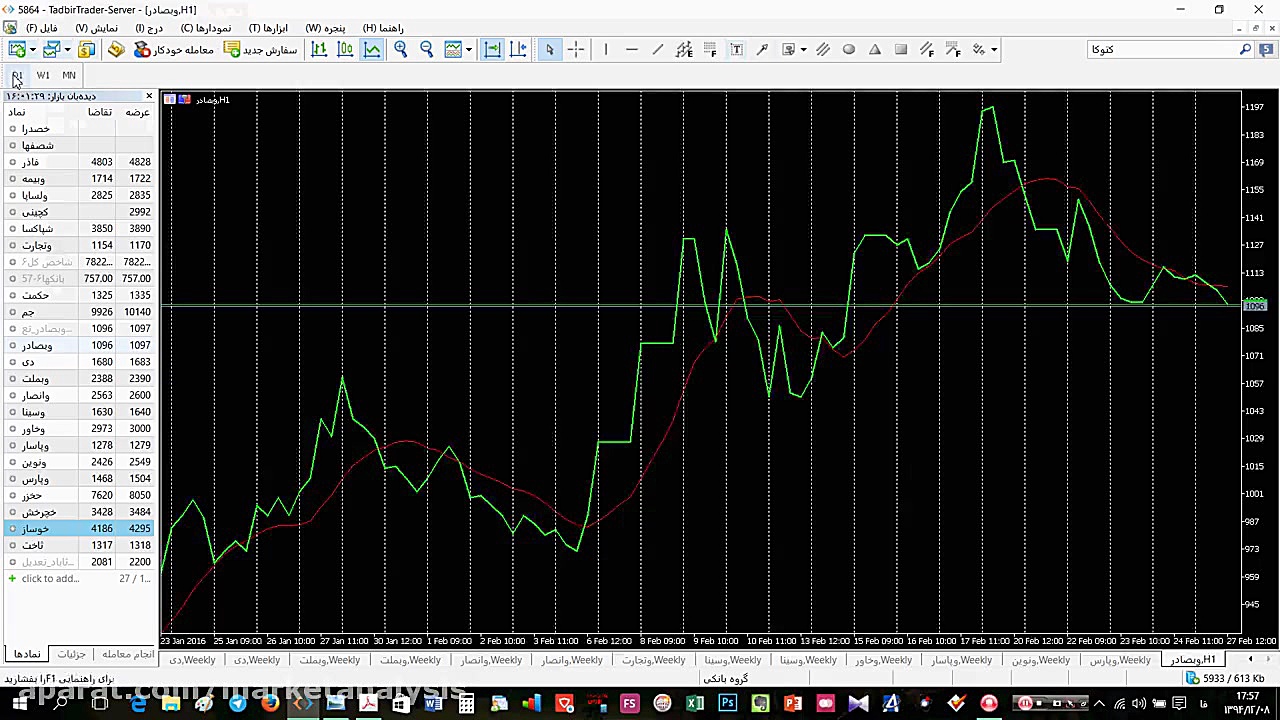1280x720 pixels.
Task: Select the cursor arrow tool
Action: pos(549,49)
